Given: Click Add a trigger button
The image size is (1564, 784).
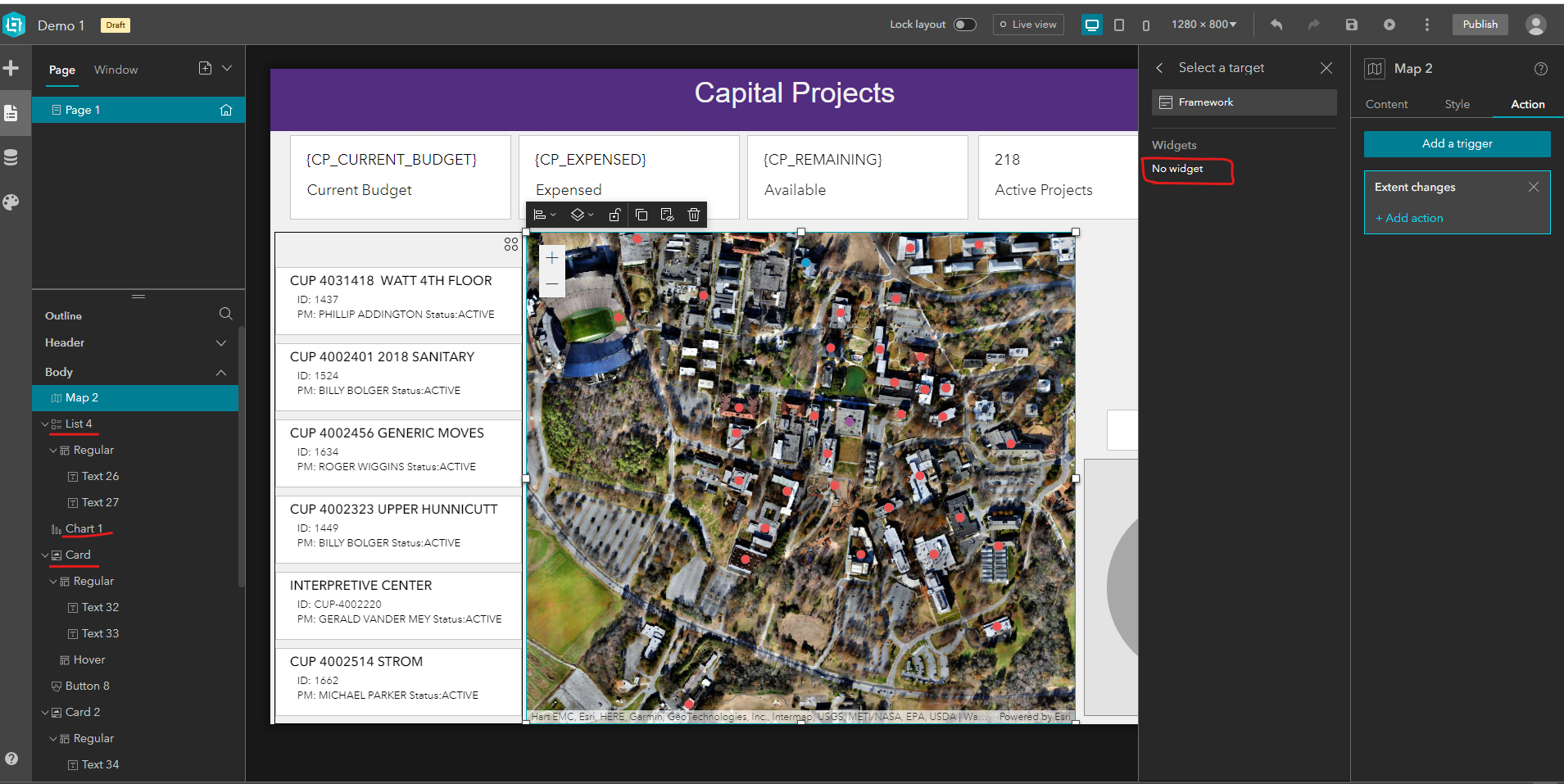Looking at the screenshot, I should click(1457, 143).
